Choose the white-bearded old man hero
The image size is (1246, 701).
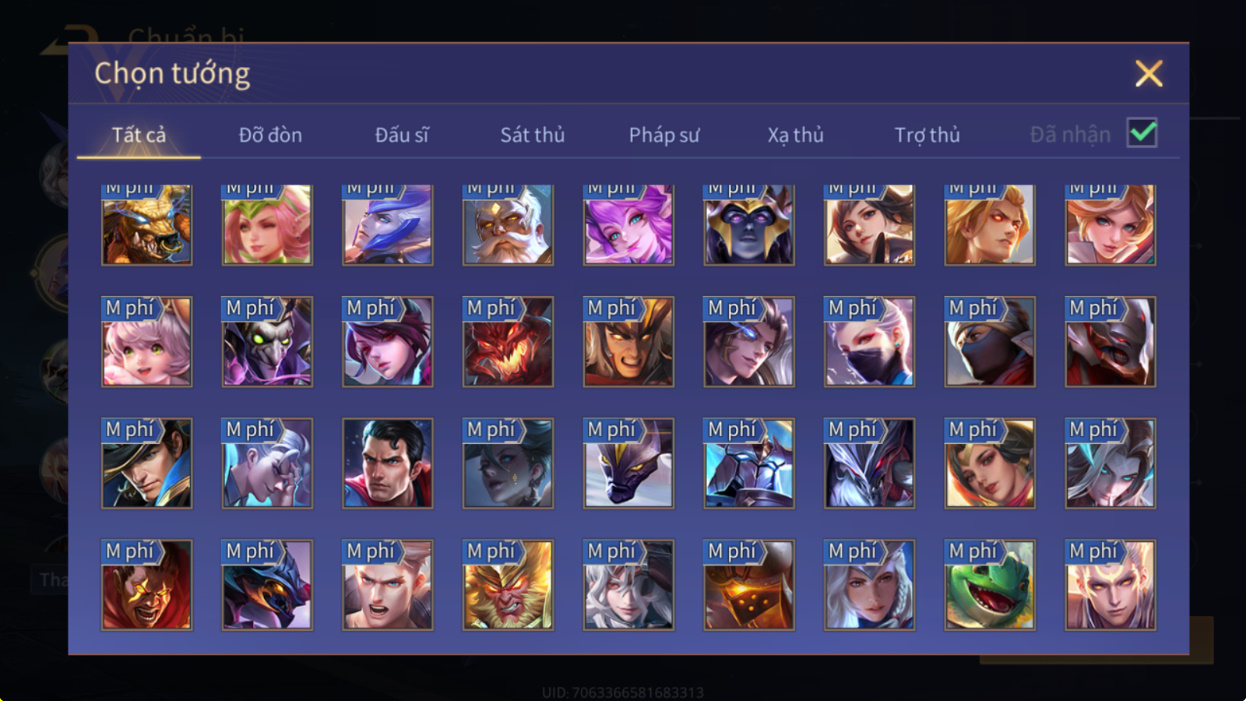tap(508, 224)
